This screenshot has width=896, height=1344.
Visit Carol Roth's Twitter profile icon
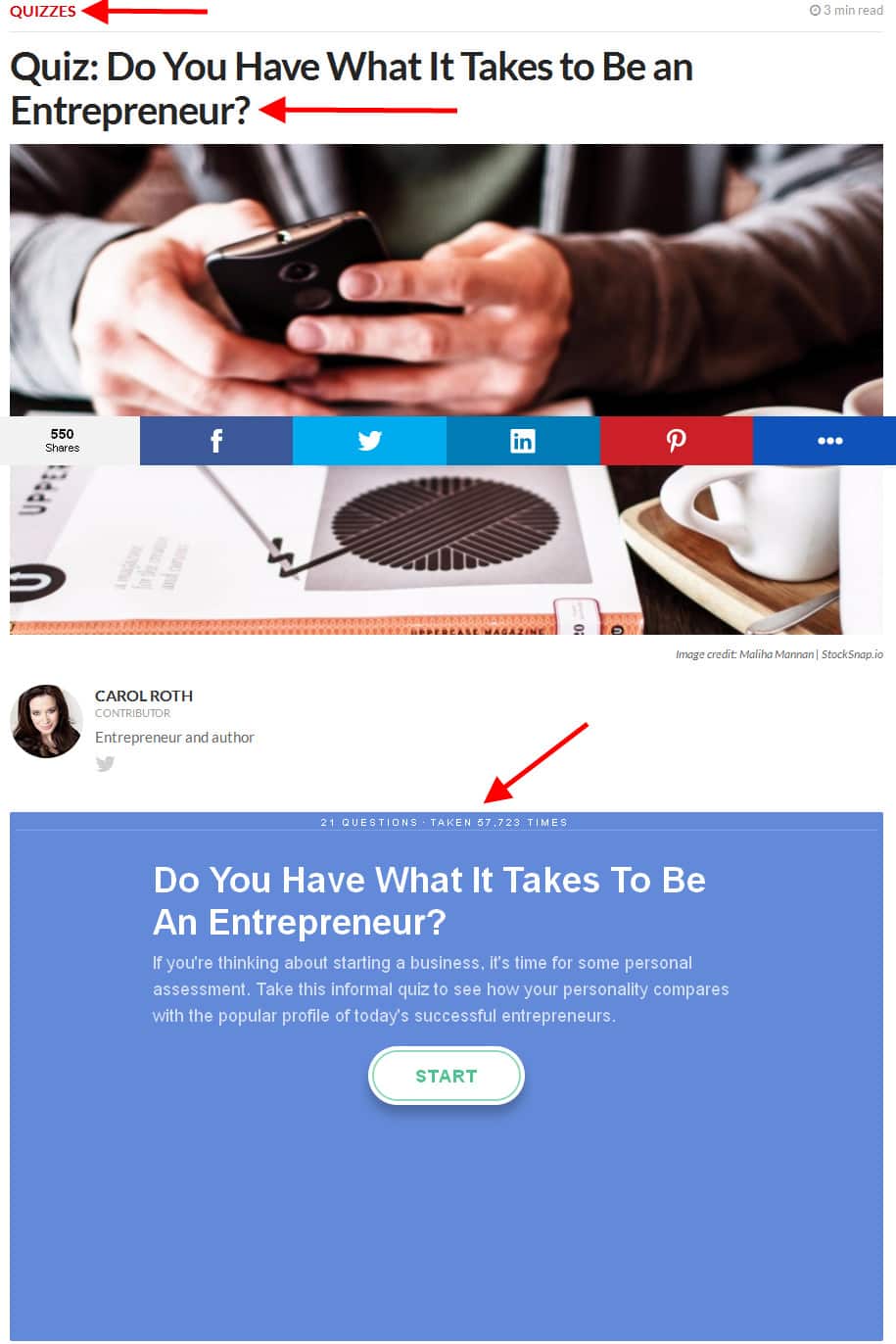105,764
